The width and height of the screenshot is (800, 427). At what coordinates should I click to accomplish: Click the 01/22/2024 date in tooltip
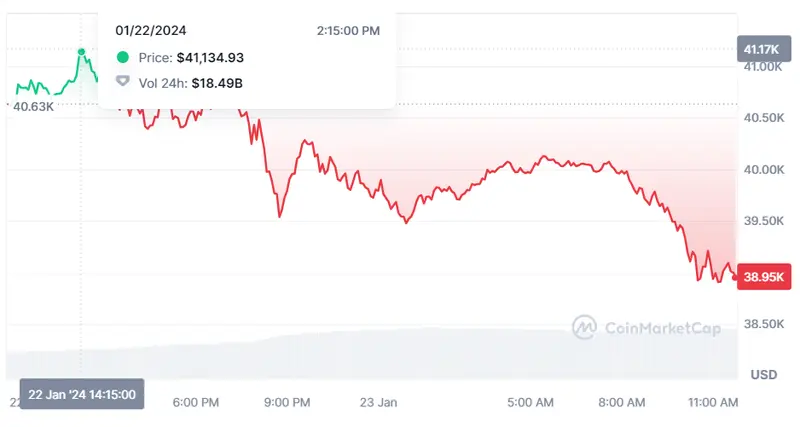pyautogui.click(x=150, y=31)
